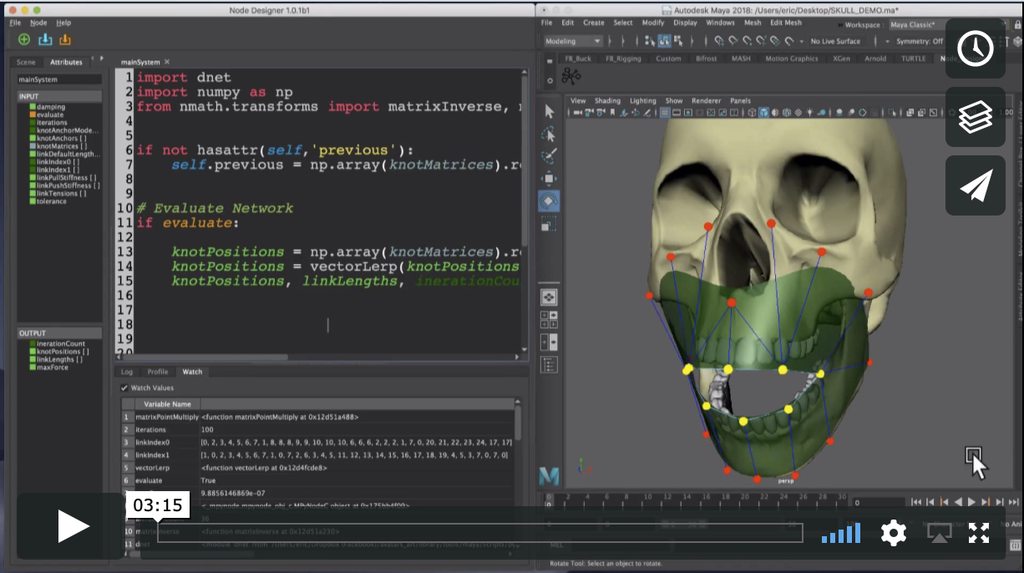Screen dimensions: 1024x573
Task: Click the video progress bar
Action: 480,532
